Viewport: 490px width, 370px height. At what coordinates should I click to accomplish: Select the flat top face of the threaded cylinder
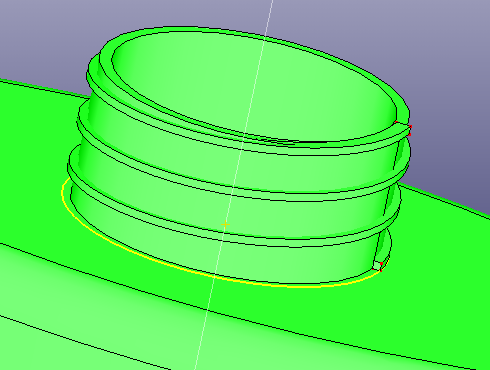click(253, 87)
